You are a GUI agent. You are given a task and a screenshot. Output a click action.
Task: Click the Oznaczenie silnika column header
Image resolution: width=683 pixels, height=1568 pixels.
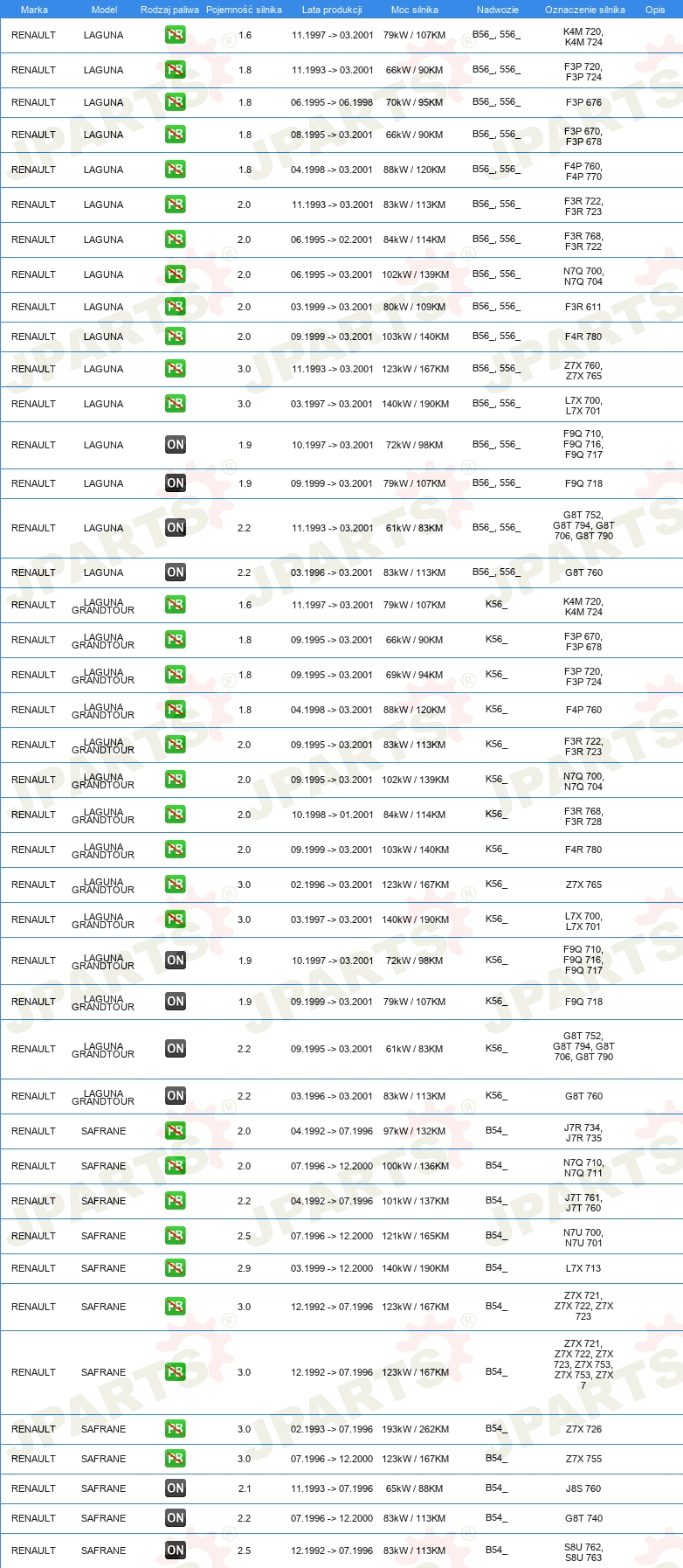pos(584,10)
